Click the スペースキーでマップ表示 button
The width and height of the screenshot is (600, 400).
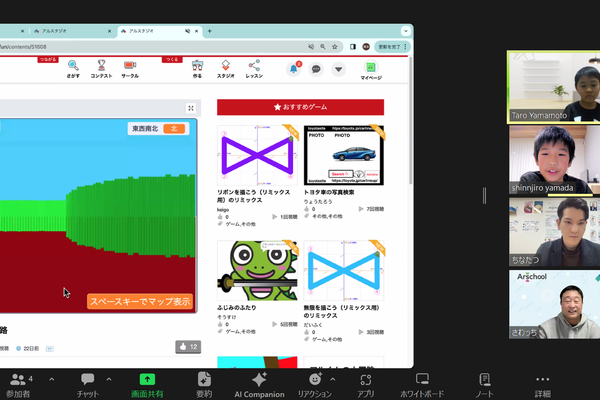[x=140, y=301]
